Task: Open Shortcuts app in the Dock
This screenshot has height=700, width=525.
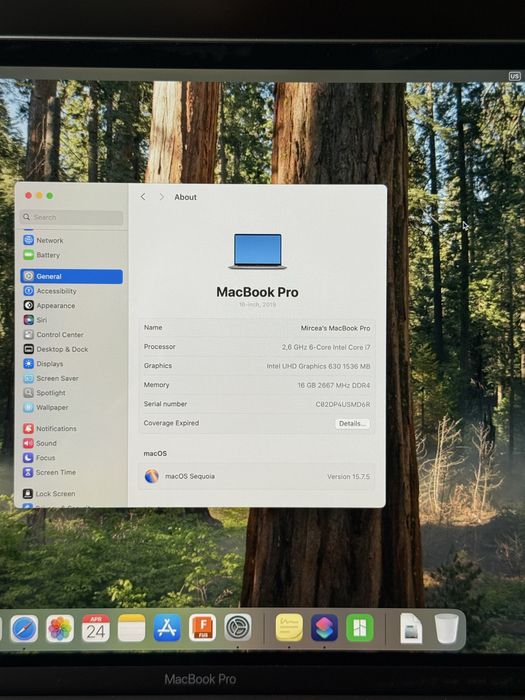Action: (x=324, y=628)
